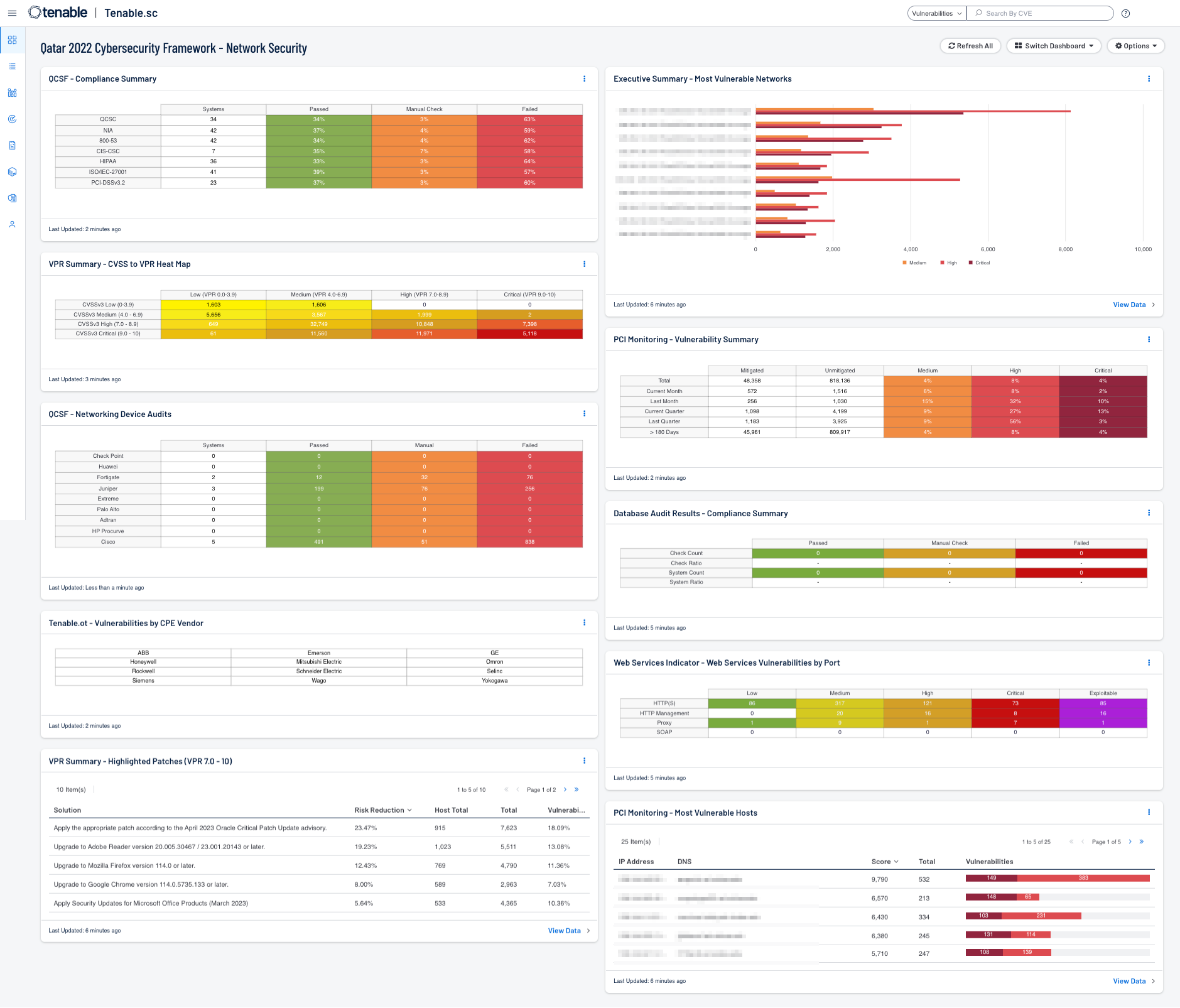Click the top network bar in chart
This screenshot has width=1180, height=1008.
[x=912, y=111]
